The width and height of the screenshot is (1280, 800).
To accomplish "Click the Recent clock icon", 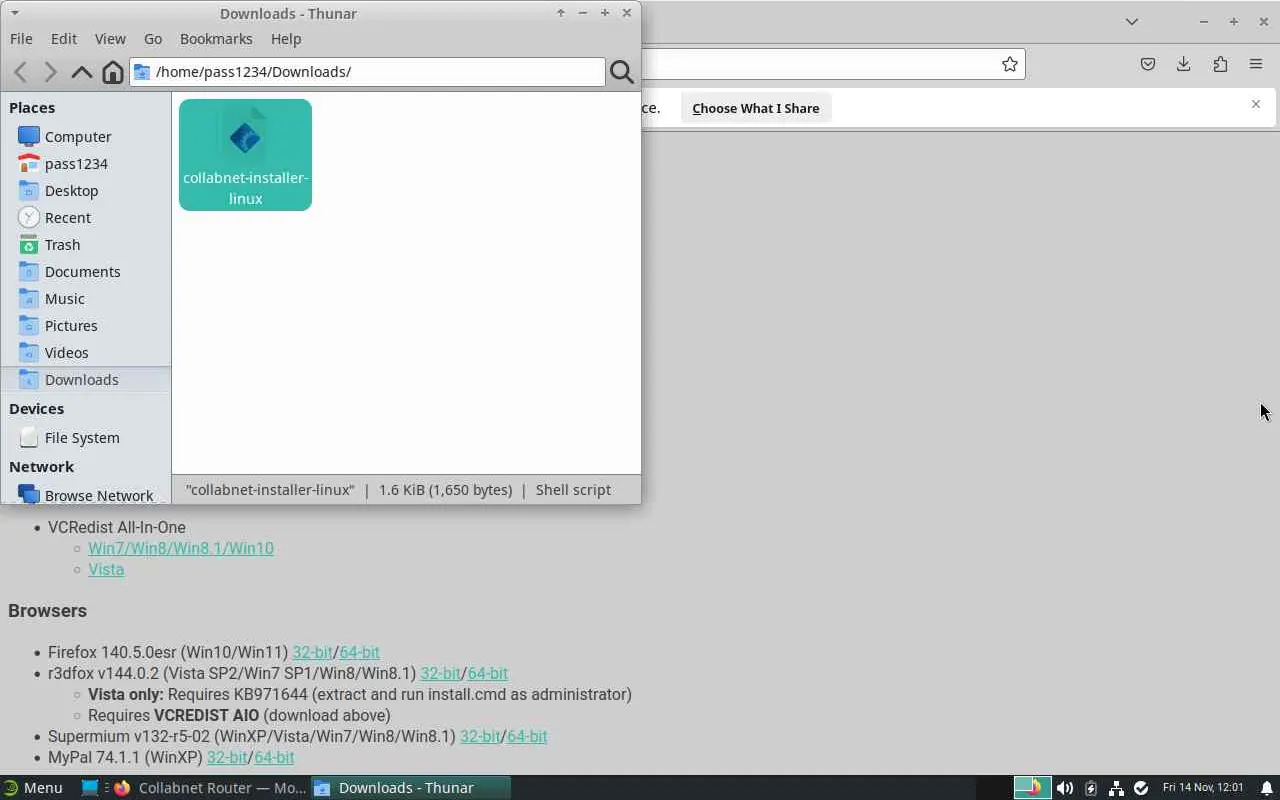I will click(x=29, y=217).
